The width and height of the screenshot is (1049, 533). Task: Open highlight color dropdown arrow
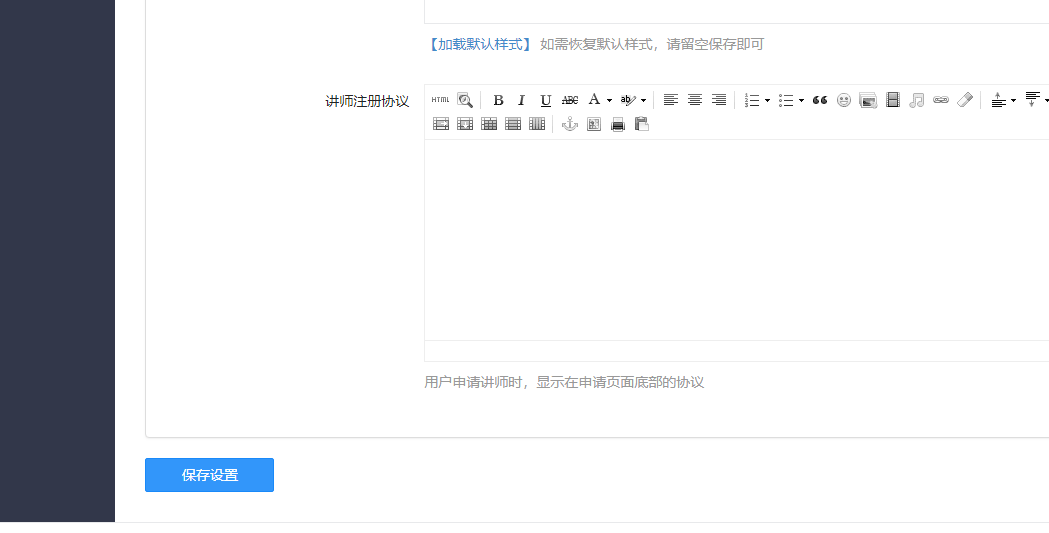click(644, 101)
